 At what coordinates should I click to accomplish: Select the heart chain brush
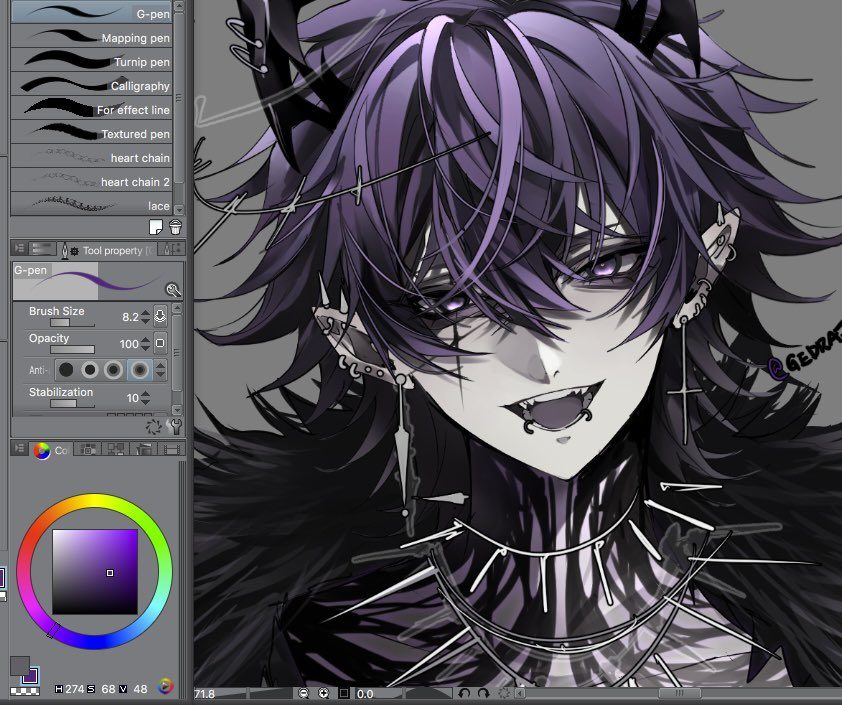pyautogui.click(x=91, y=157)
